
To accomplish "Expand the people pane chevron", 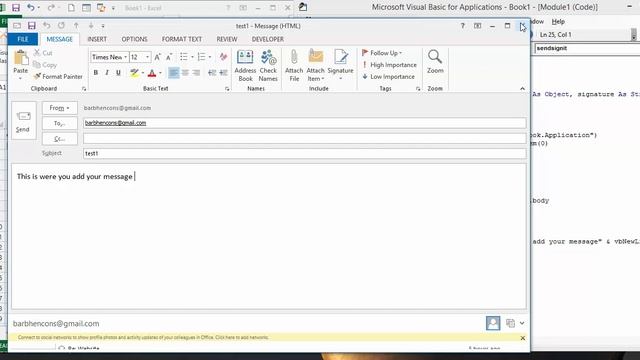I will [522, 323].
